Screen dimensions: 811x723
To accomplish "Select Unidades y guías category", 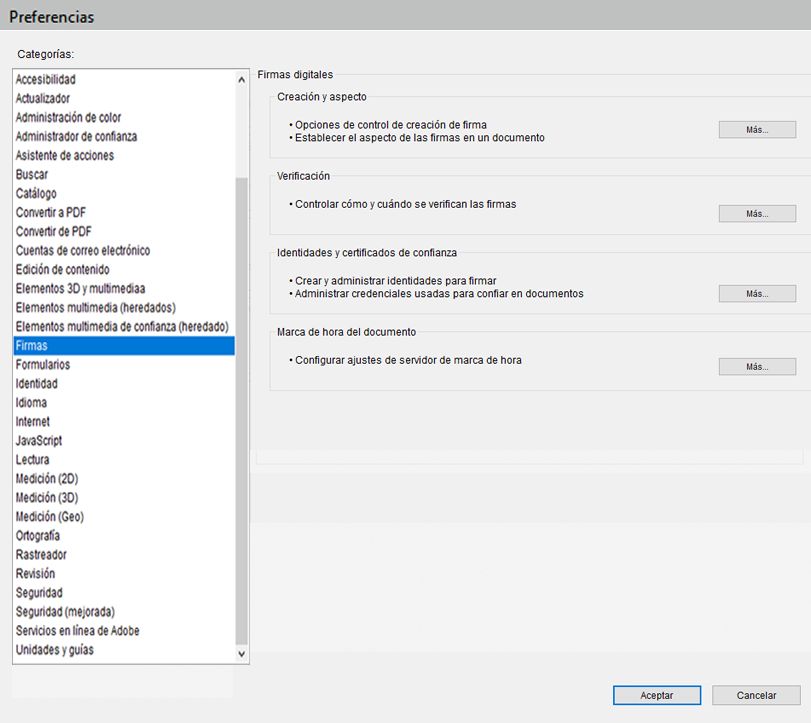I will (64, 650).
